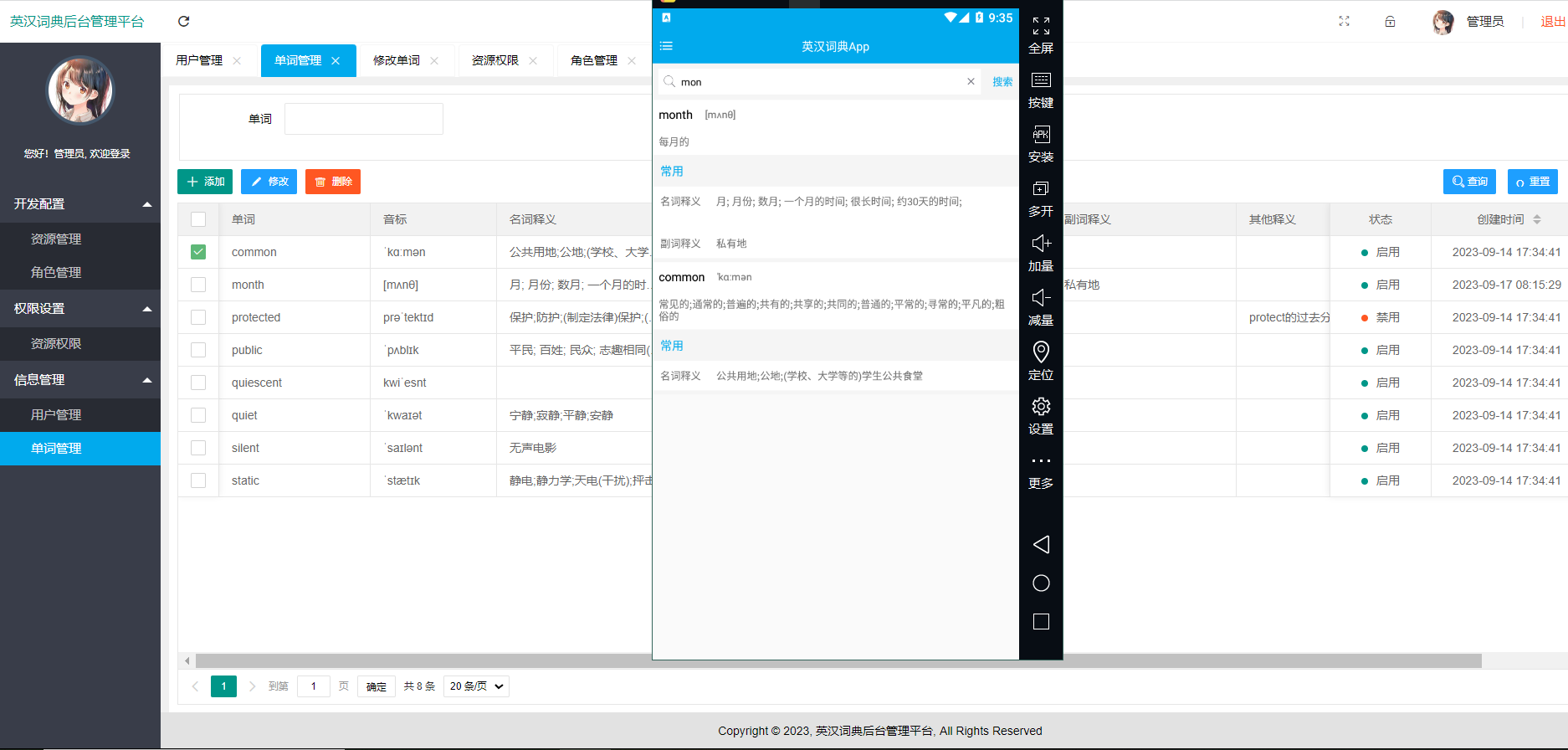Tap the Android back triangle button
Viewport: 1568px width, 750px height.
pos(1041,545)
